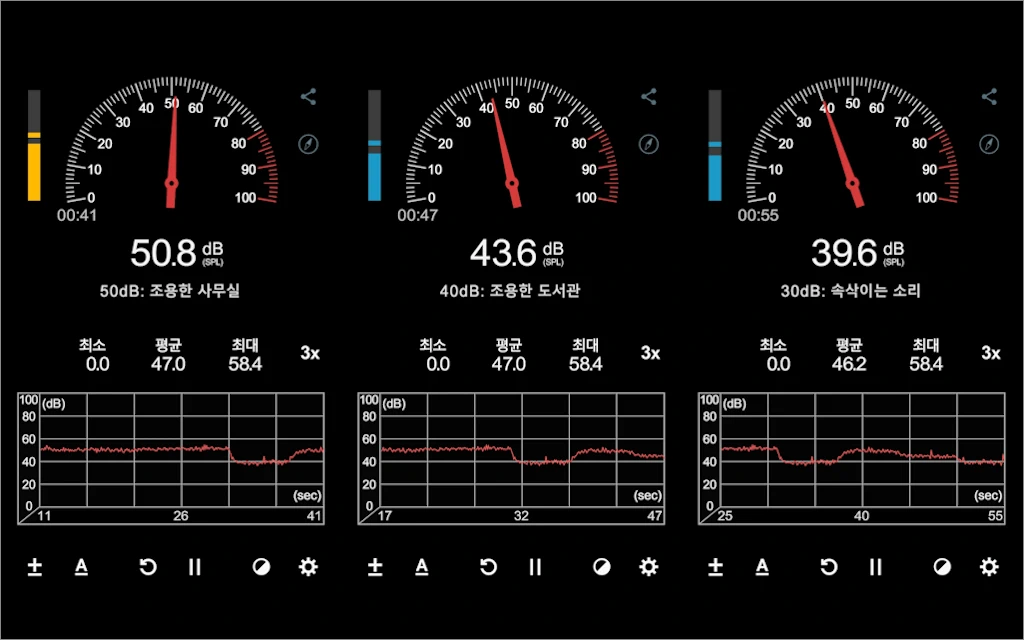Pause the meter in the 39.6 dB panel
The image size is (1024, 640).
pyautogui.click(x=875, y=567)
